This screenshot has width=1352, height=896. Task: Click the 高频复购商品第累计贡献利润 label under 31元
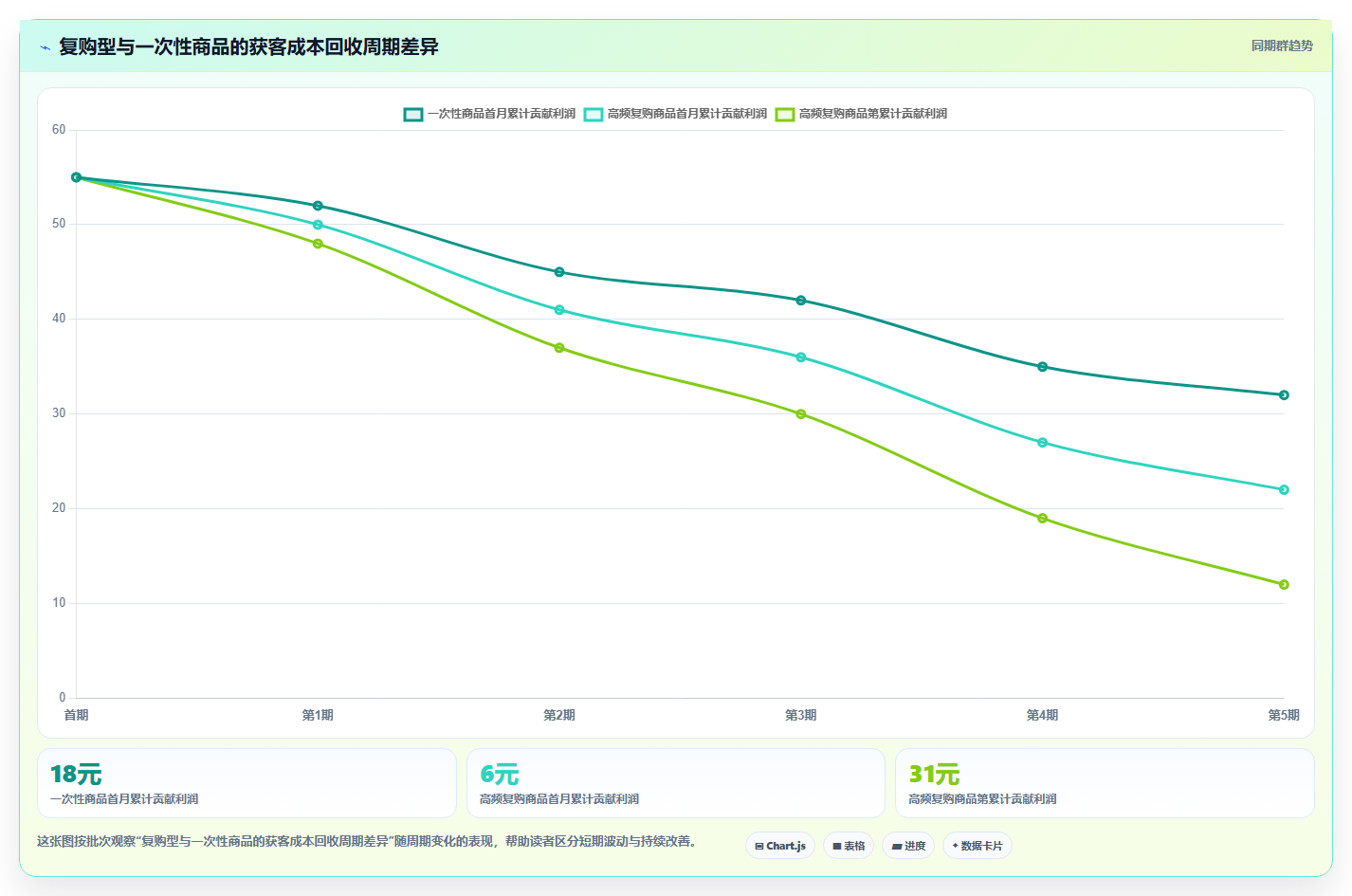click(982, 799)
